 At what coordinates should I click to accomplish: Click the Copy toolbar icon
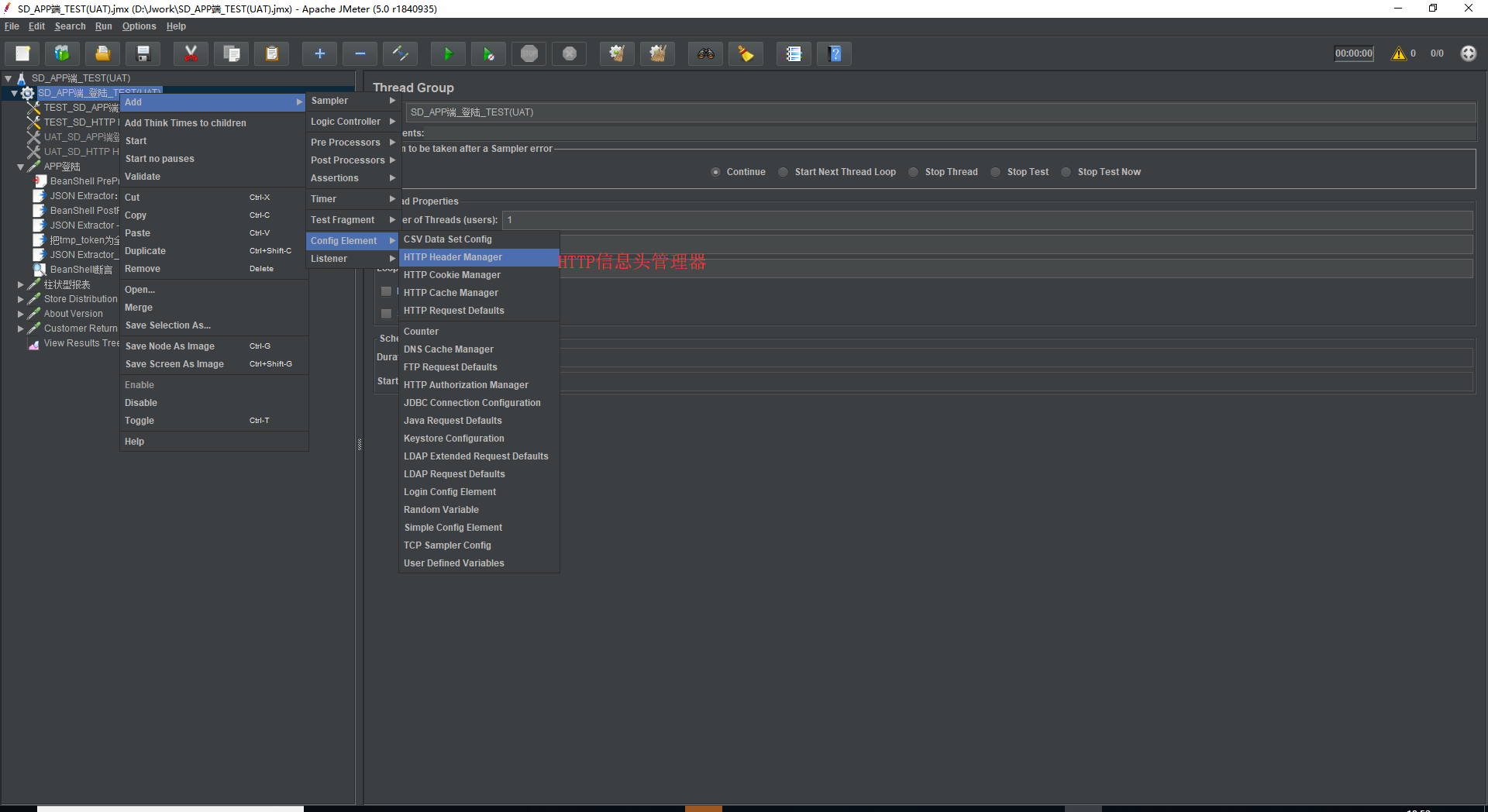point(231,53)
